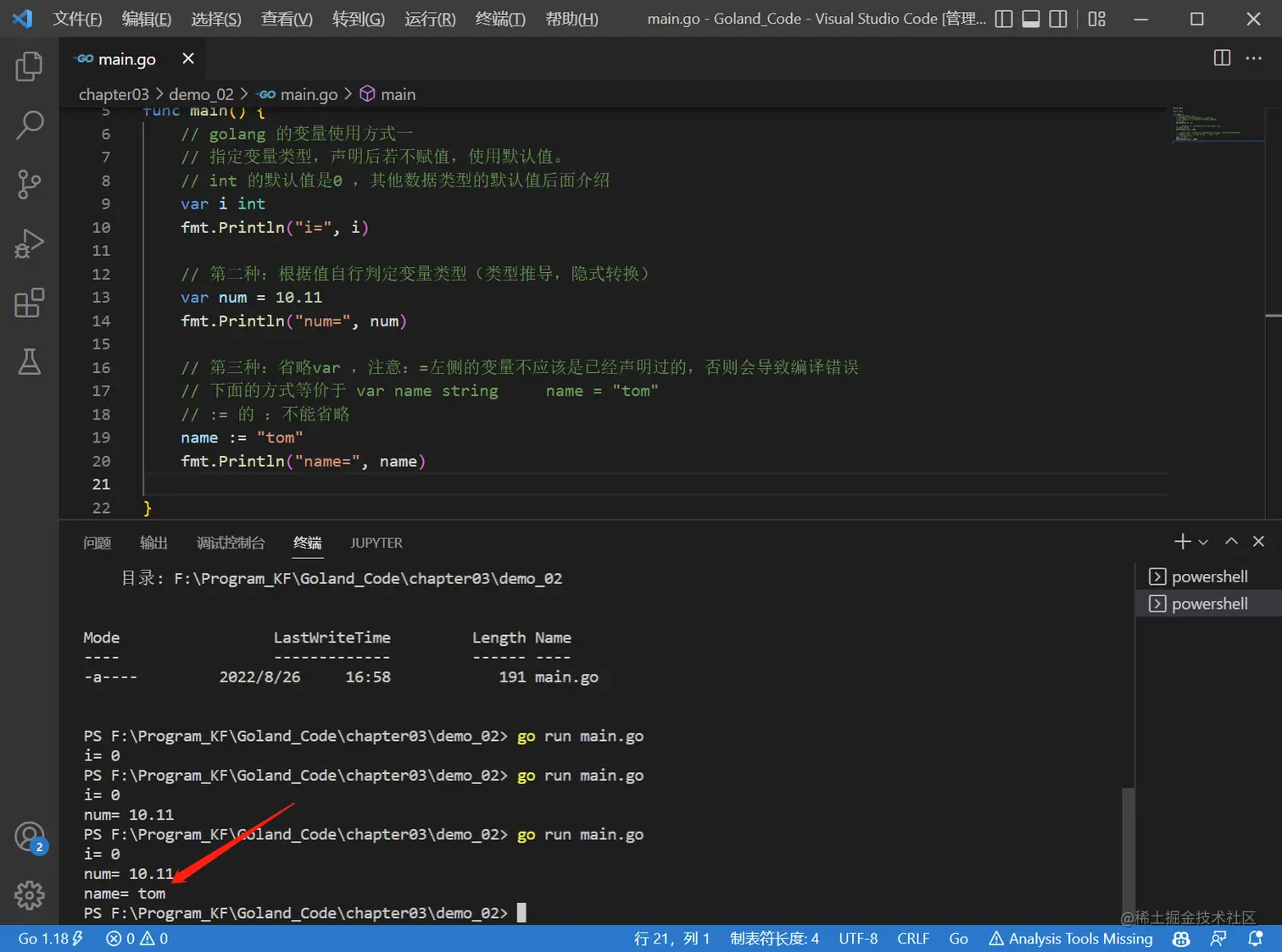Open the Extensions view

[x=29, y=303]
